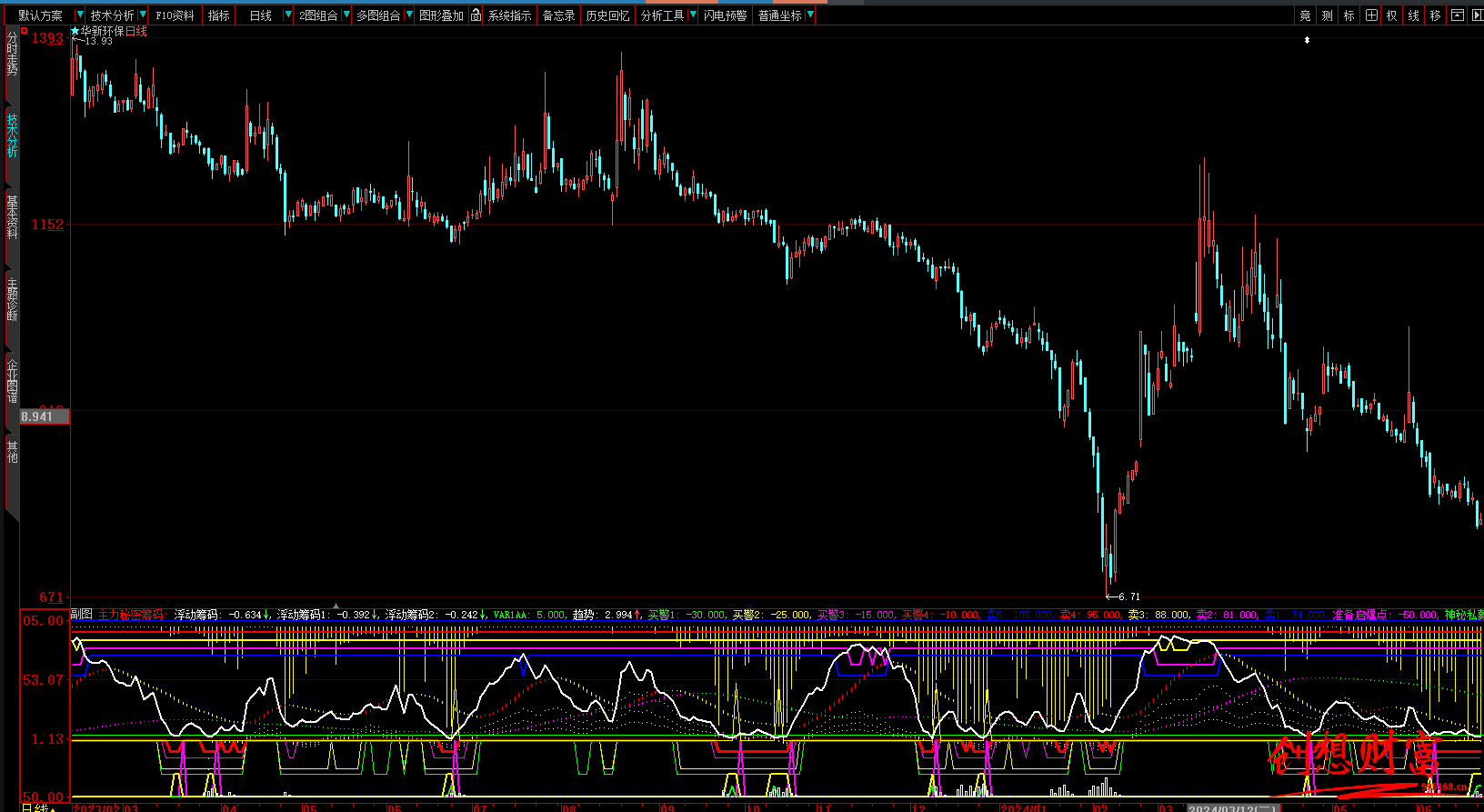
Task: Click the 权 adjustment icon
Action: 1391,15
